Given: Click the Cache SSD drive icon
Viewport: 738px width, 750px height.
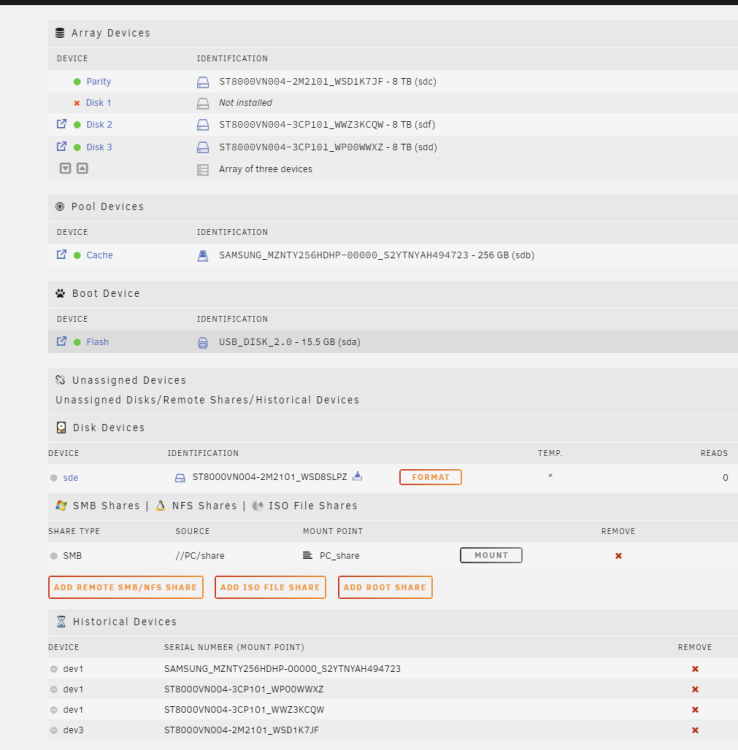Looking at the screenshot, I should [x=203, y=256].
